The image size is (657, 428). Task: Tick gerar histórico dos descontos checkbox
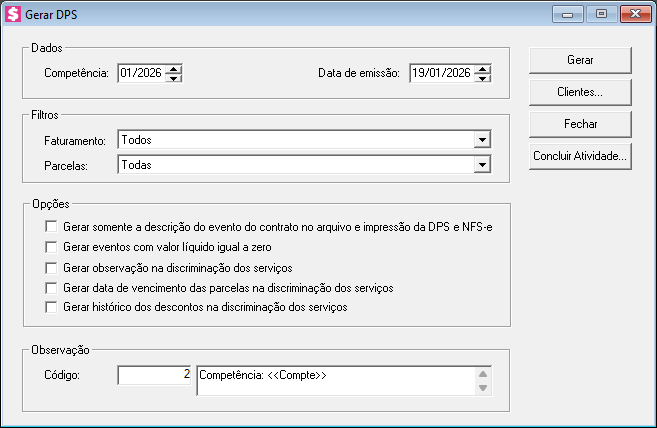[52, 308]
